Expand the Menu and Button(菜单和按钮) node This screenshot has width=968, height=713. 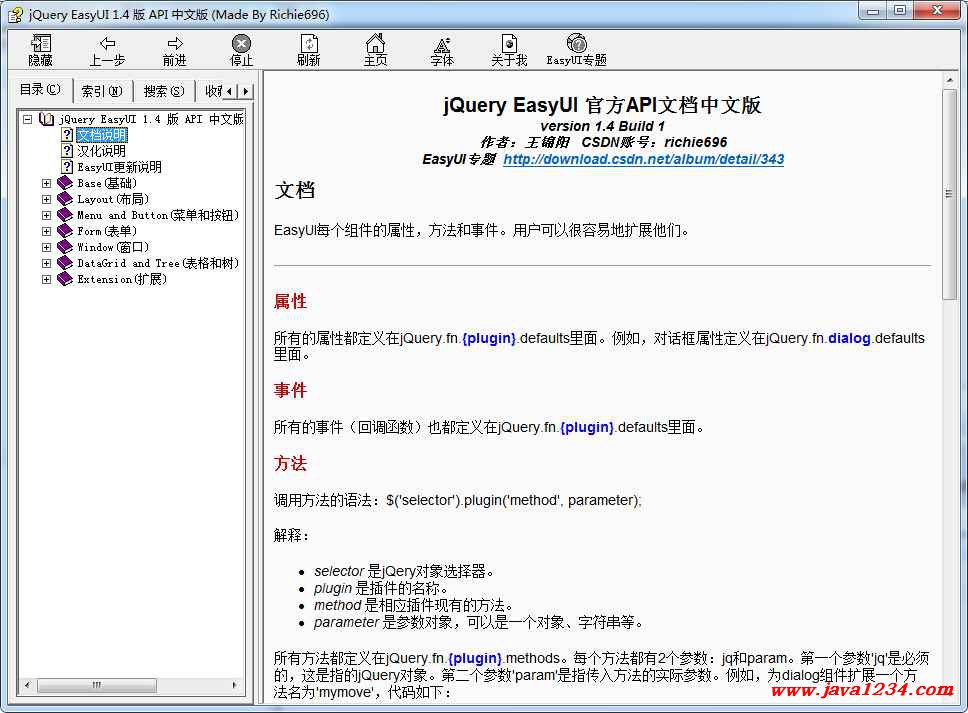(46, 215)
